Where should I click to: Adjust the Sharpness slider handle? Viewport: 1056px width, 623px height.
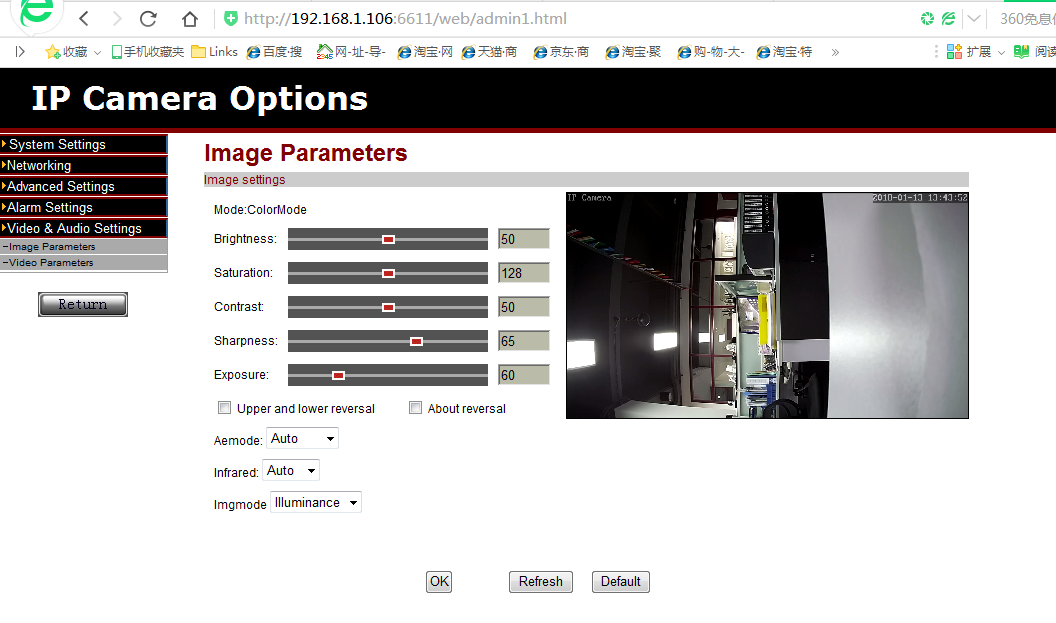(x=416, y=341)
